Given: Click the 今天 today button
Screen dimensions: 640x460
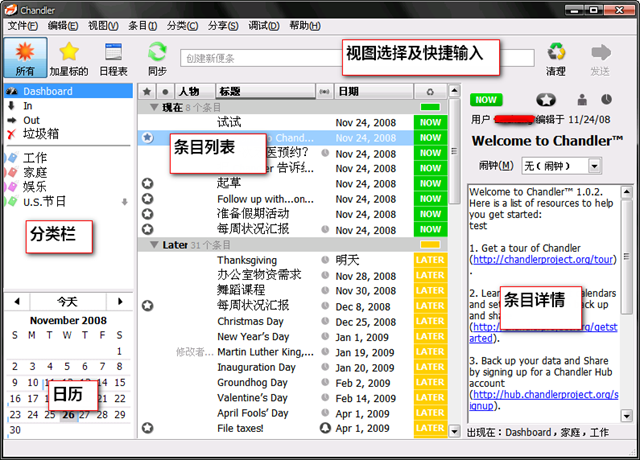Looking at the screenshot, I should coord(67,302).
